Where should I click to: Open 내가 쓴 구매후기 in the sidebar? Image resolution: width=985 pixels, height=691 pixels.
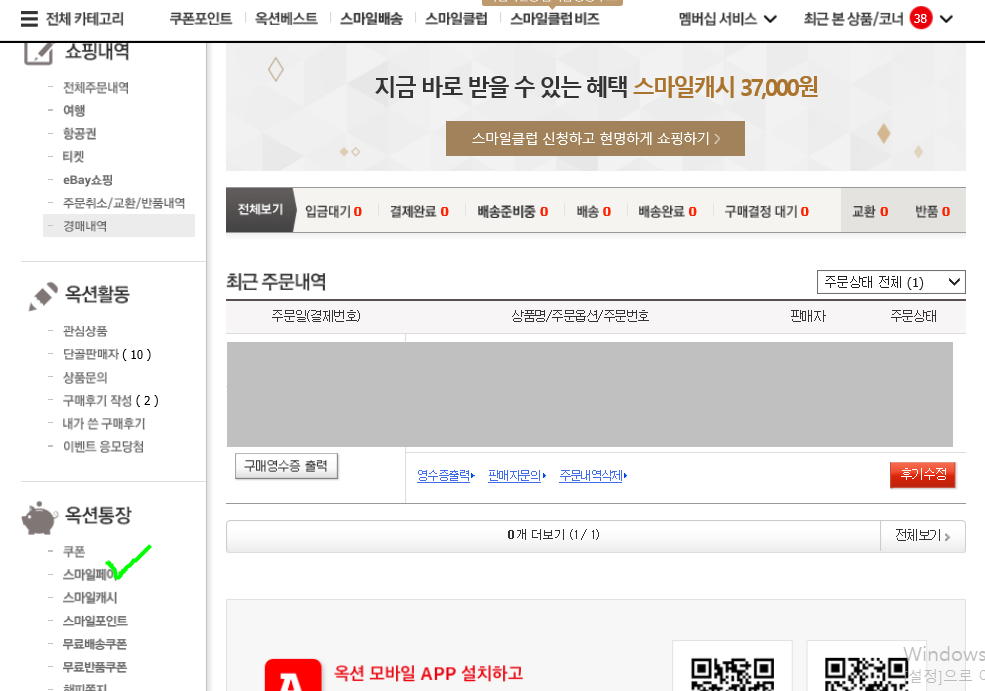(104, 423)
